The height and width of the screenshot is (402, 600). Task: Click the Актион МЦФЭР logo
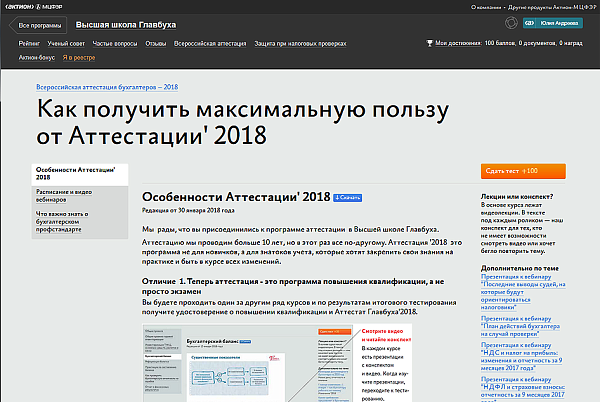[34, 7]
